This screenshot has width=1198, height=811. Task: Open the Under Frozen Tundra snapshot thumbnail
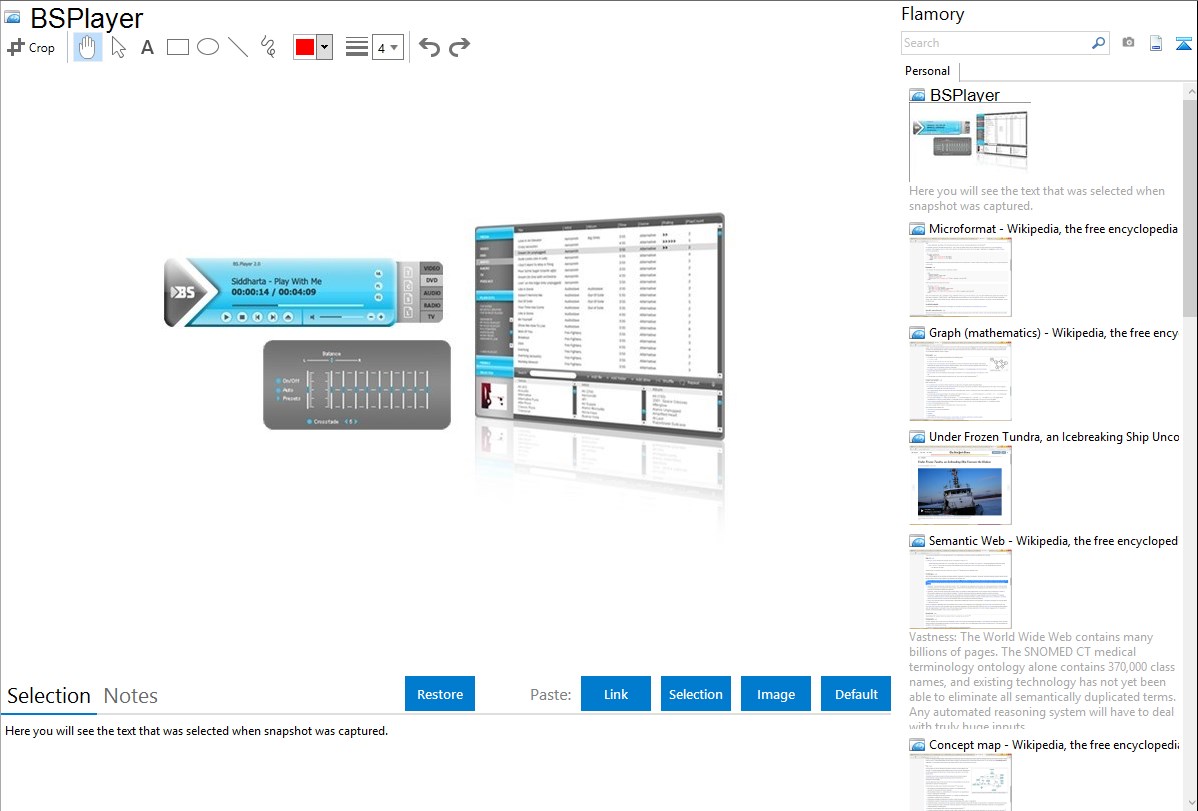click(x=960, y=485)
